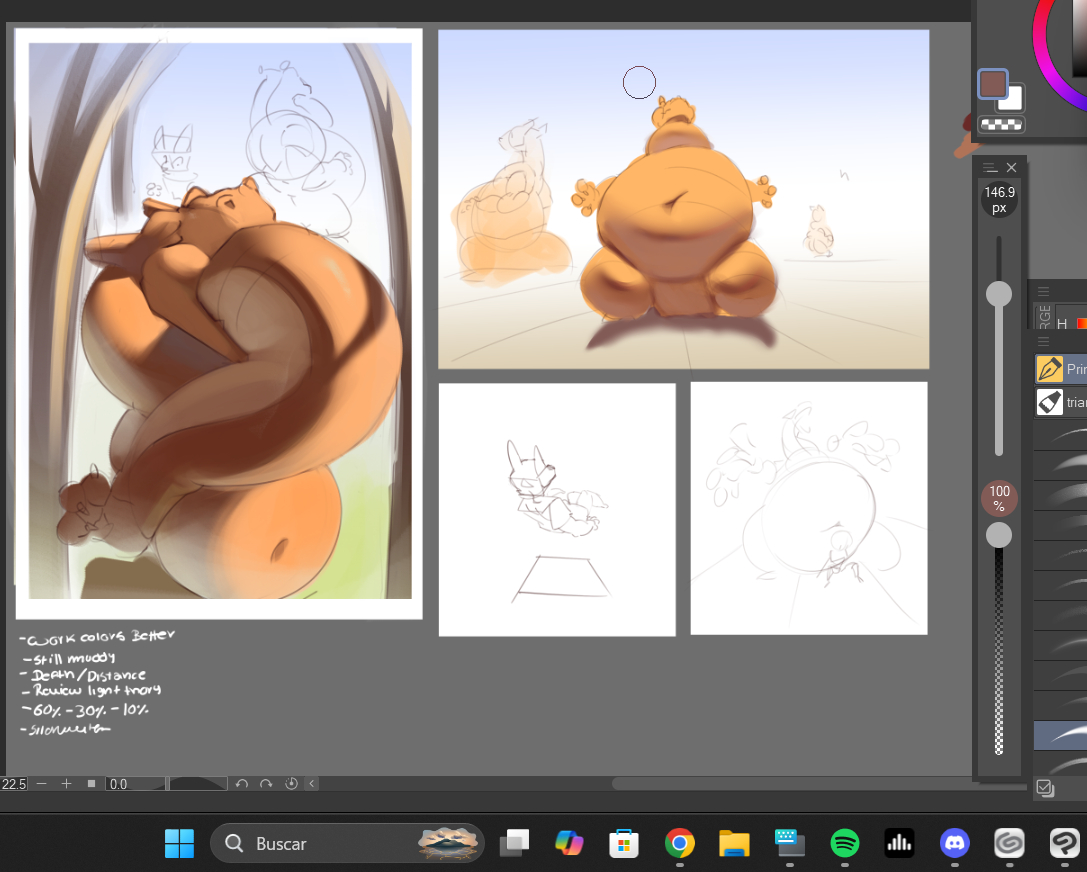Image resolution: width=1087 pixels, height=872 pixels.
Task: Click the zoom in plus button
Action: pos(66,784)
